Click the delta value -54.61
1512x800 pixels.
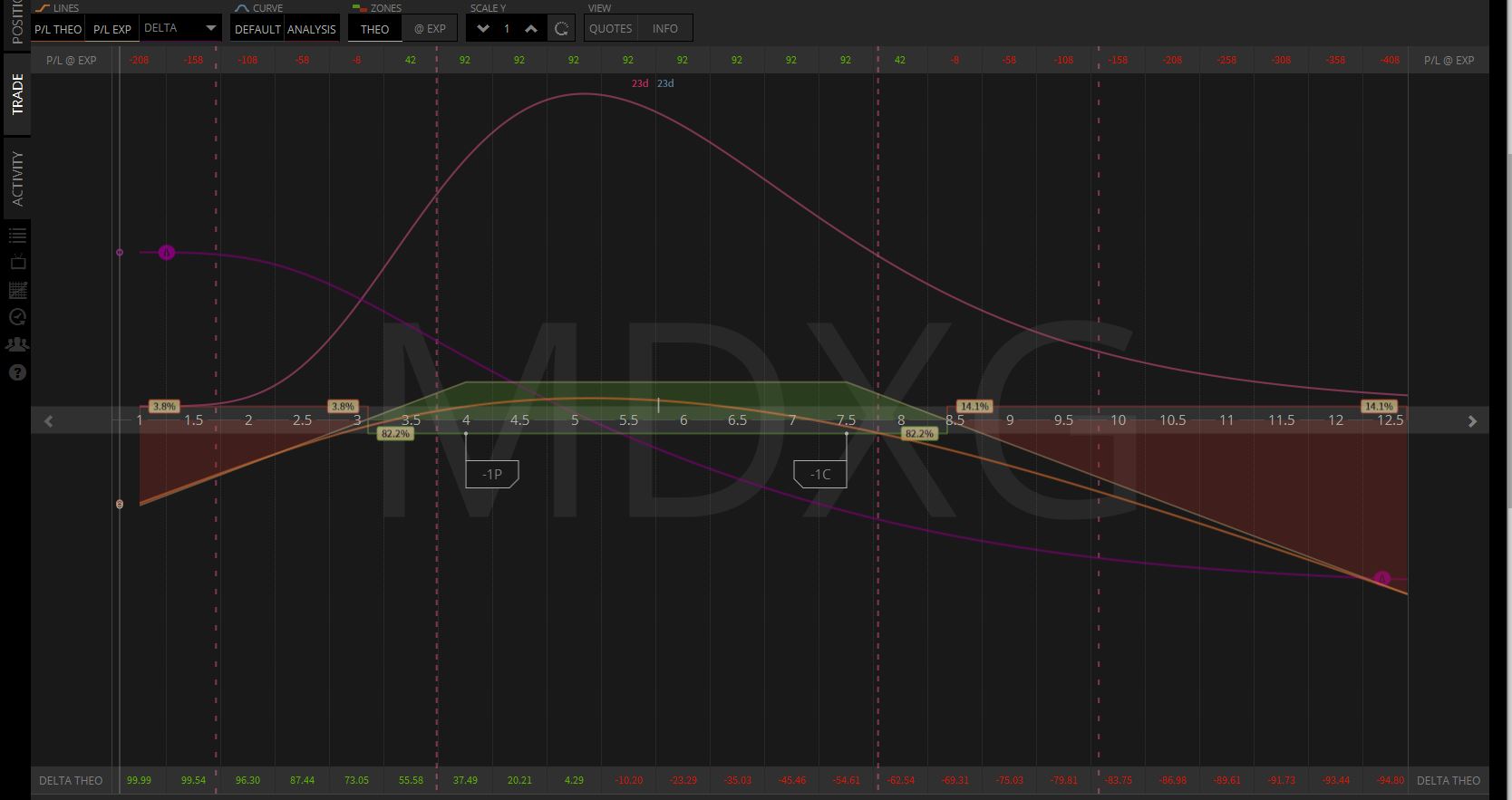[846, 780]
